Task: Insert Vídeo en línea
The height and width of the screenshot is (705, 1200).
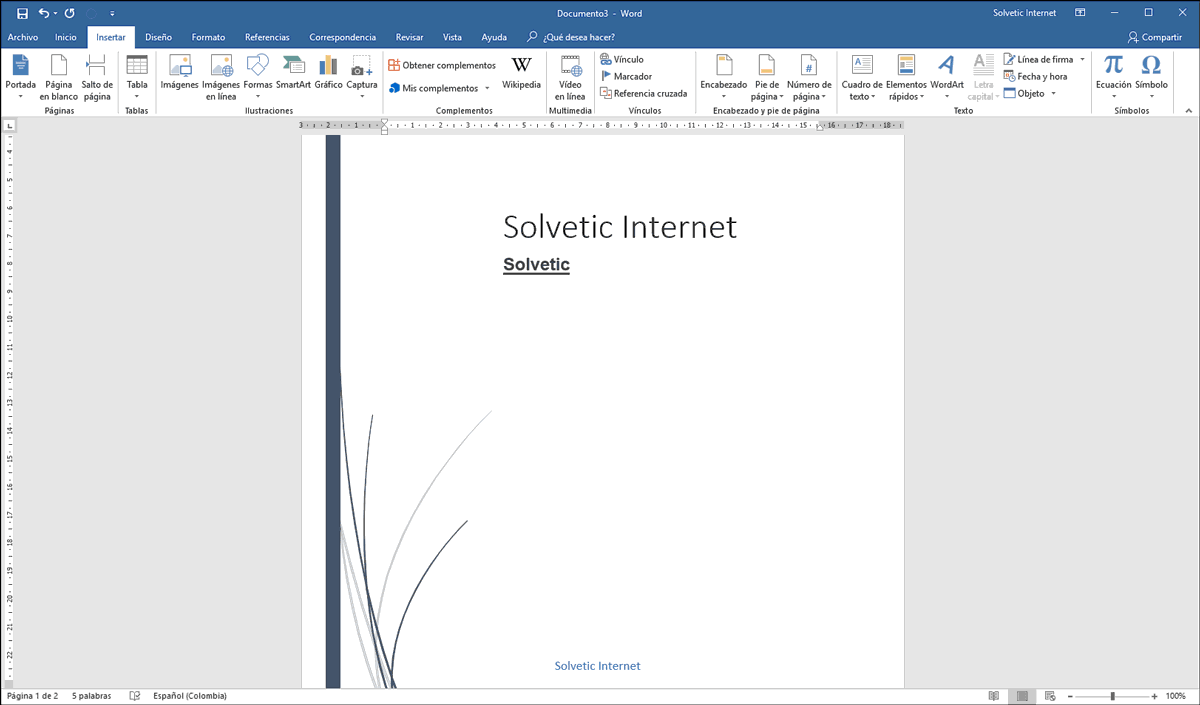Action: pyautogui.click(x=570, y=78)
